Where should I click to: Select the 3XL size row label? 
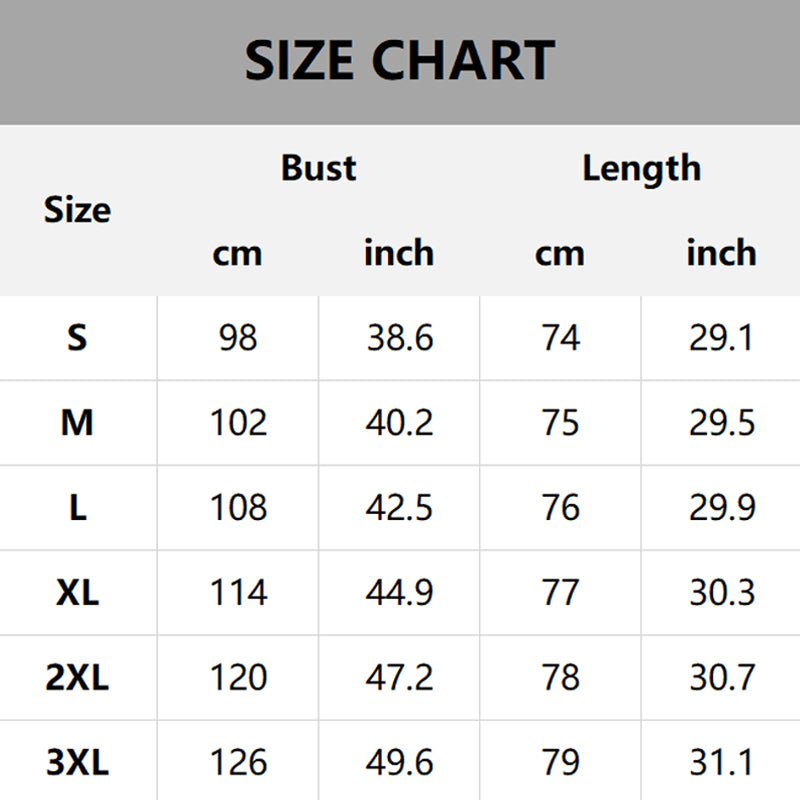[77, 763]
